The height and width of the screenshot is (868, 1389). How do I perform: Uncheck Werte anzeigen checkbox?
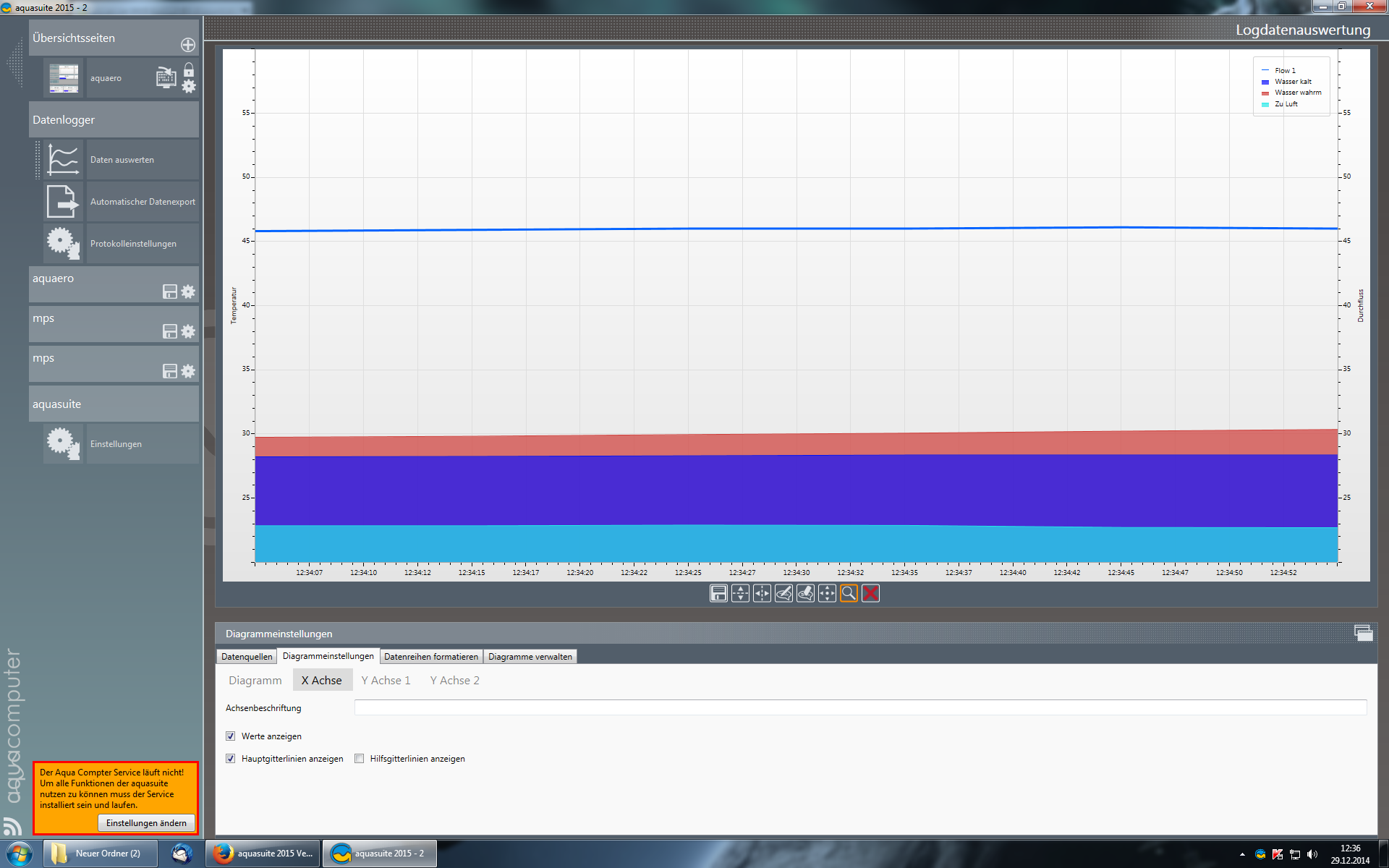(x=231, y=736)
